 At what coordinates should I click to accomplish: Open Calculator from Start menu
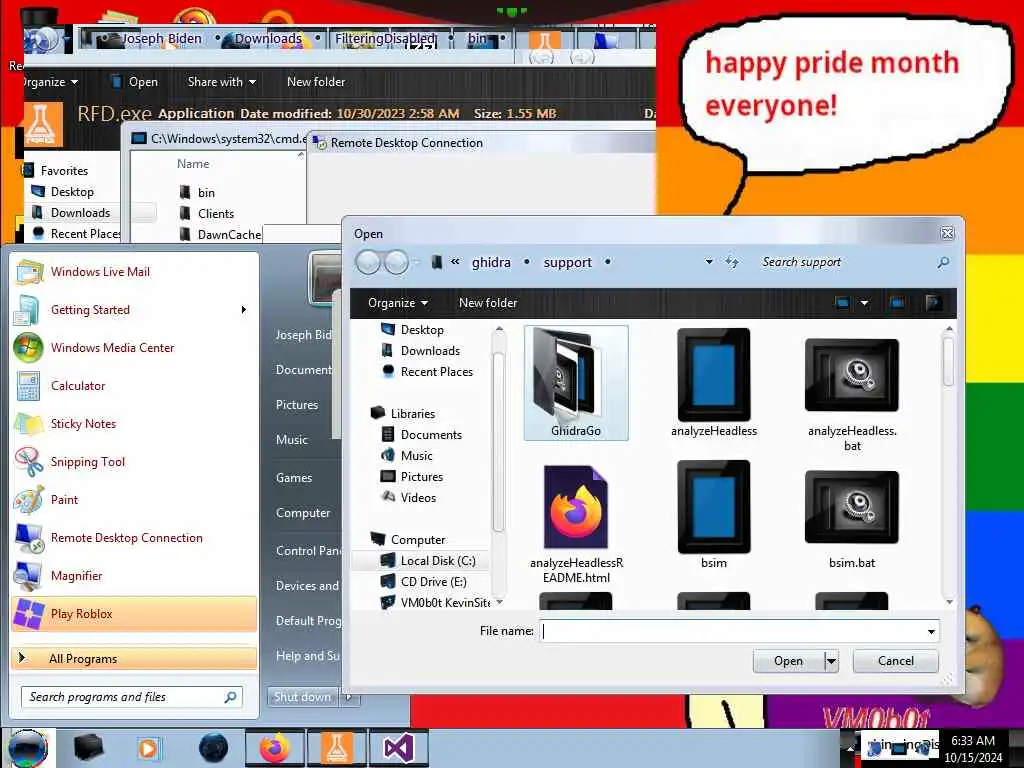[x=134, y=385]
